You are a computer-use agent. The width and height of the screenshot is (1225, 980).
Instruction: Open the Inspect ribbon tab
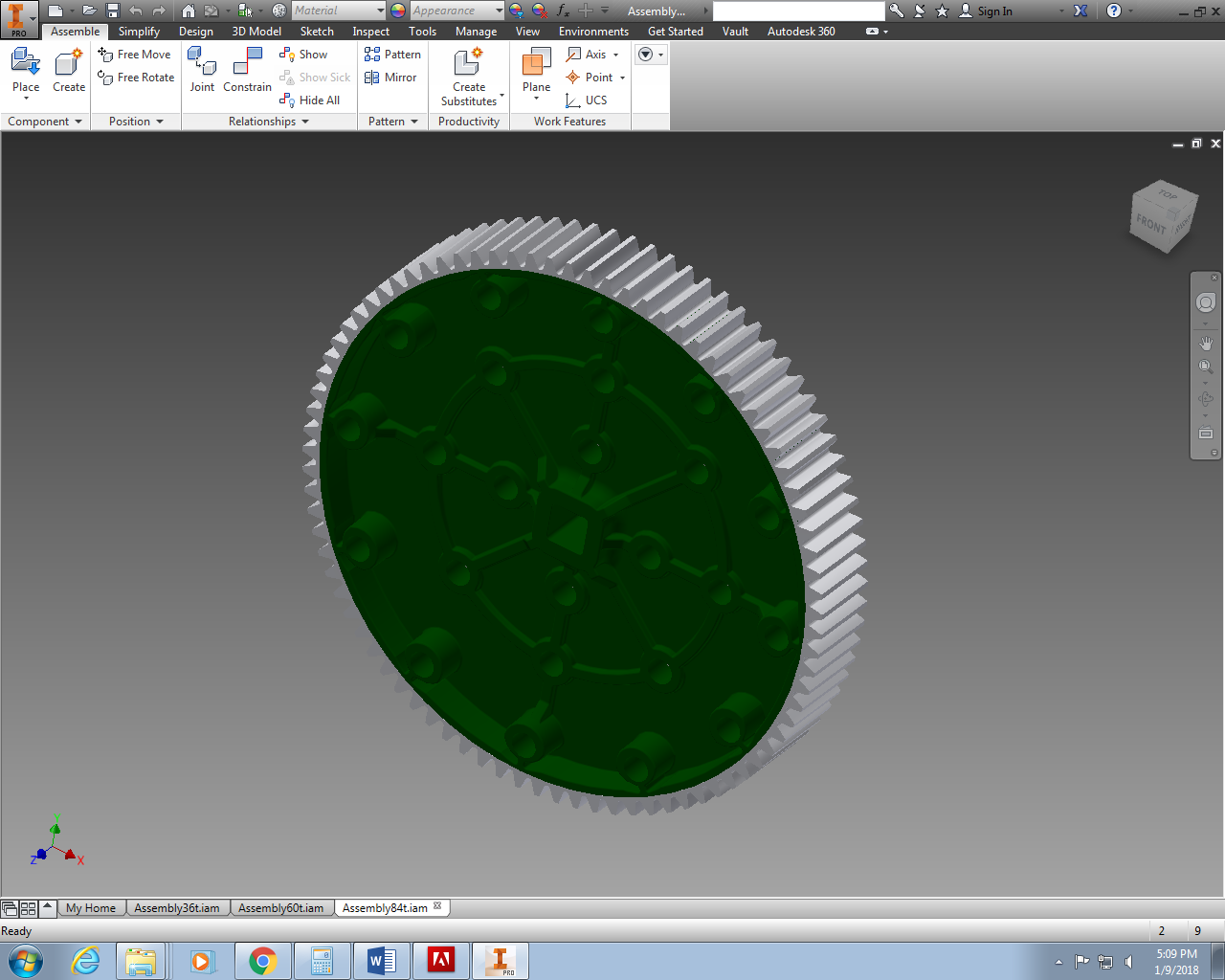[x=370, y=32]
